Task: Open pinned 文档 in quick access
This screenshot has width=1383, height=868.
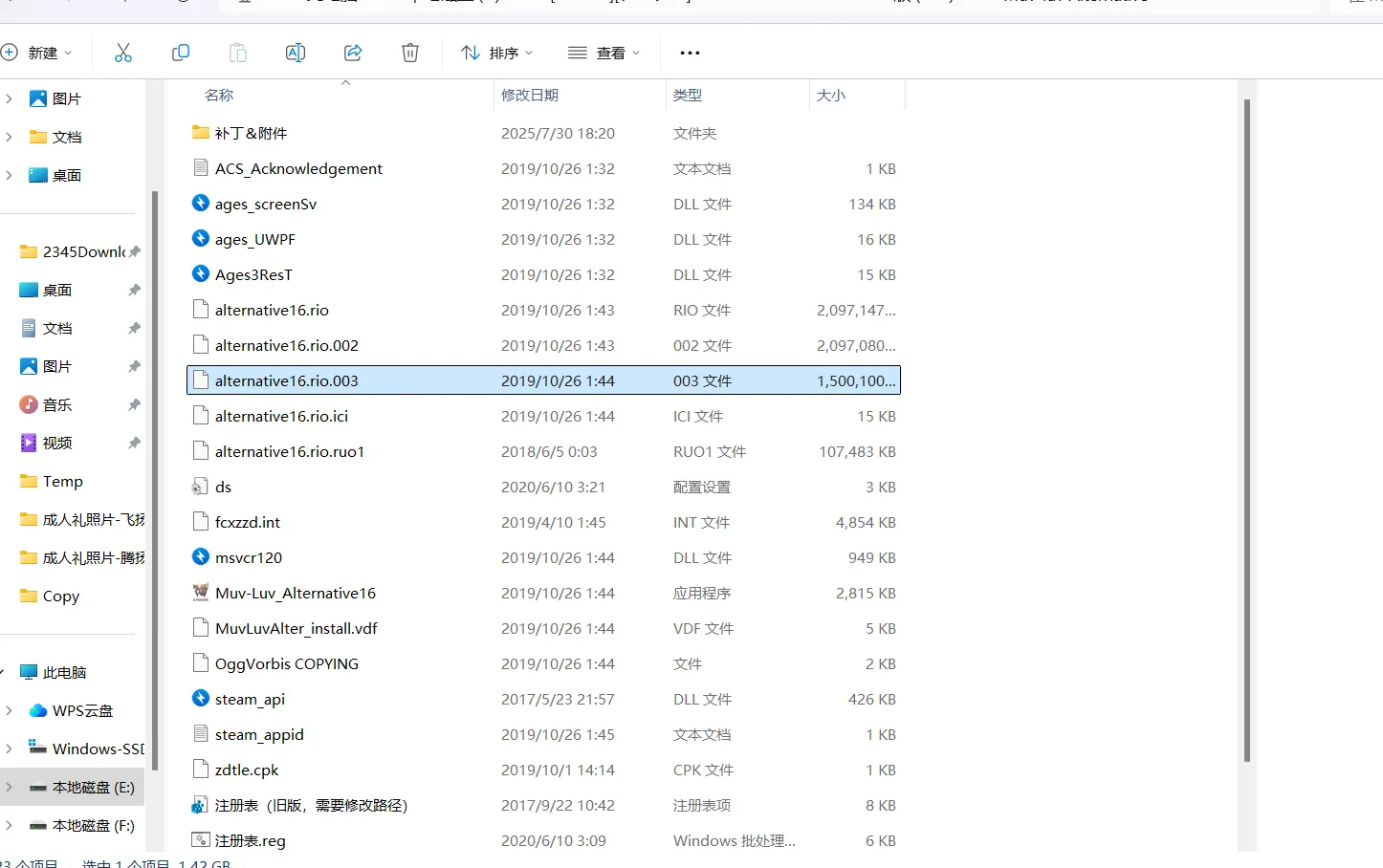Action: click(46, 328)
